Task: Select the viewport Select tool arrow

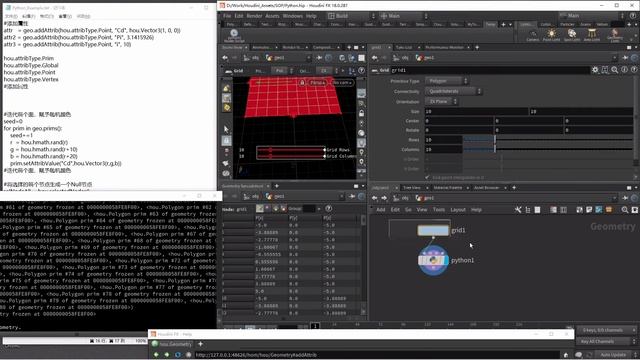Action: tap(227, 129)
